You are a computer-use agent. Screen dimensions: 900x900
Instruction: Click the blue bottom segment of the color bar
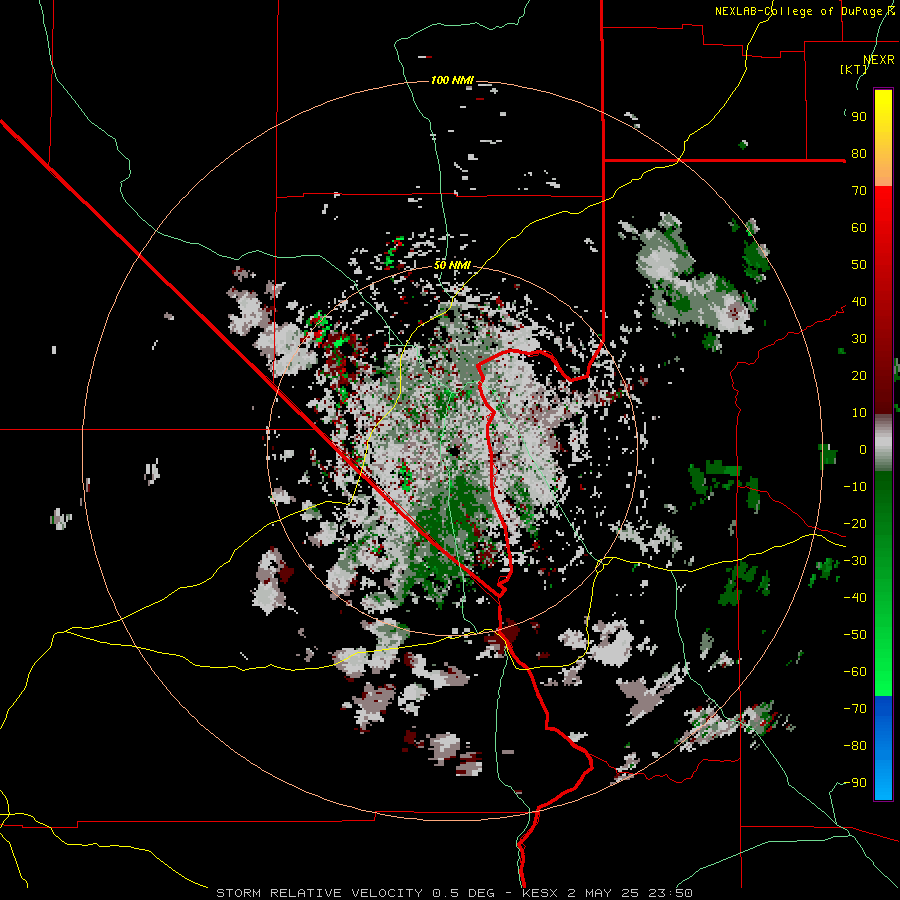pos(883,748)
